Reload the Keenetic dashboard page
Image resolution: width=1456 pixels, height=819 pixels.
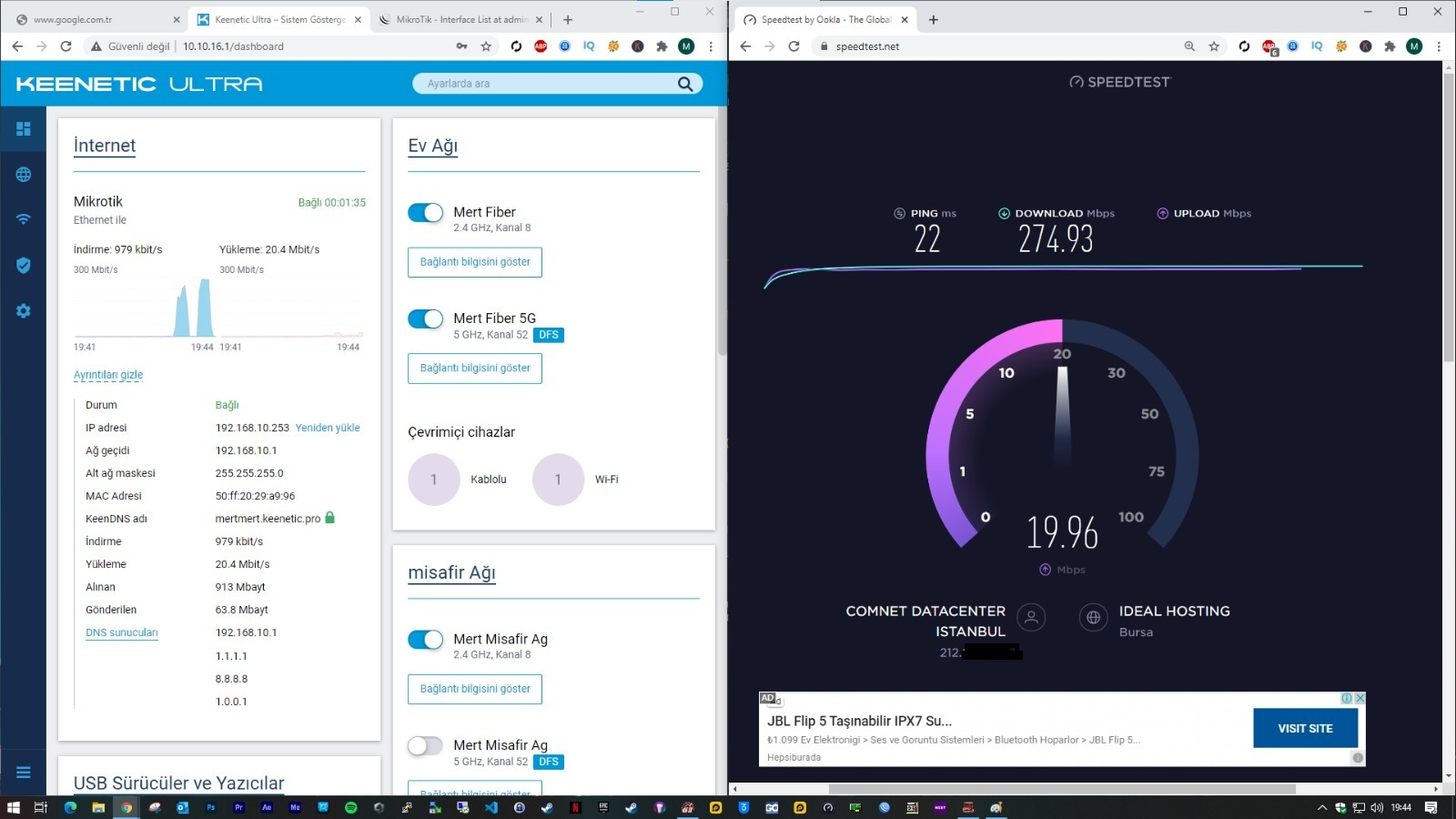66,46
